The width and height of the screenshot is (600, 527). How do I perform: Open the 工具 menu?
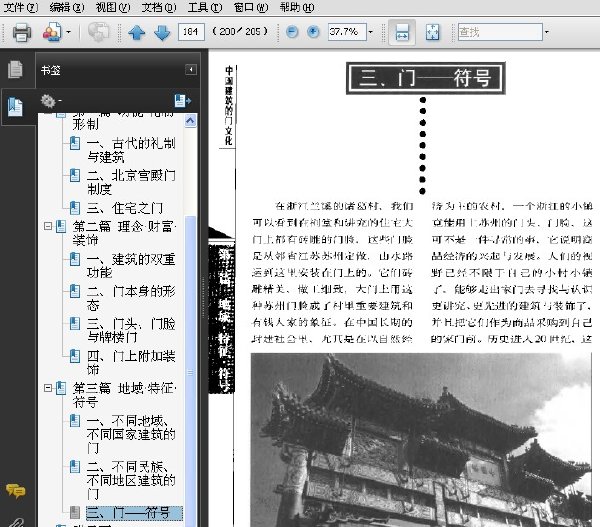pos(205,7)
